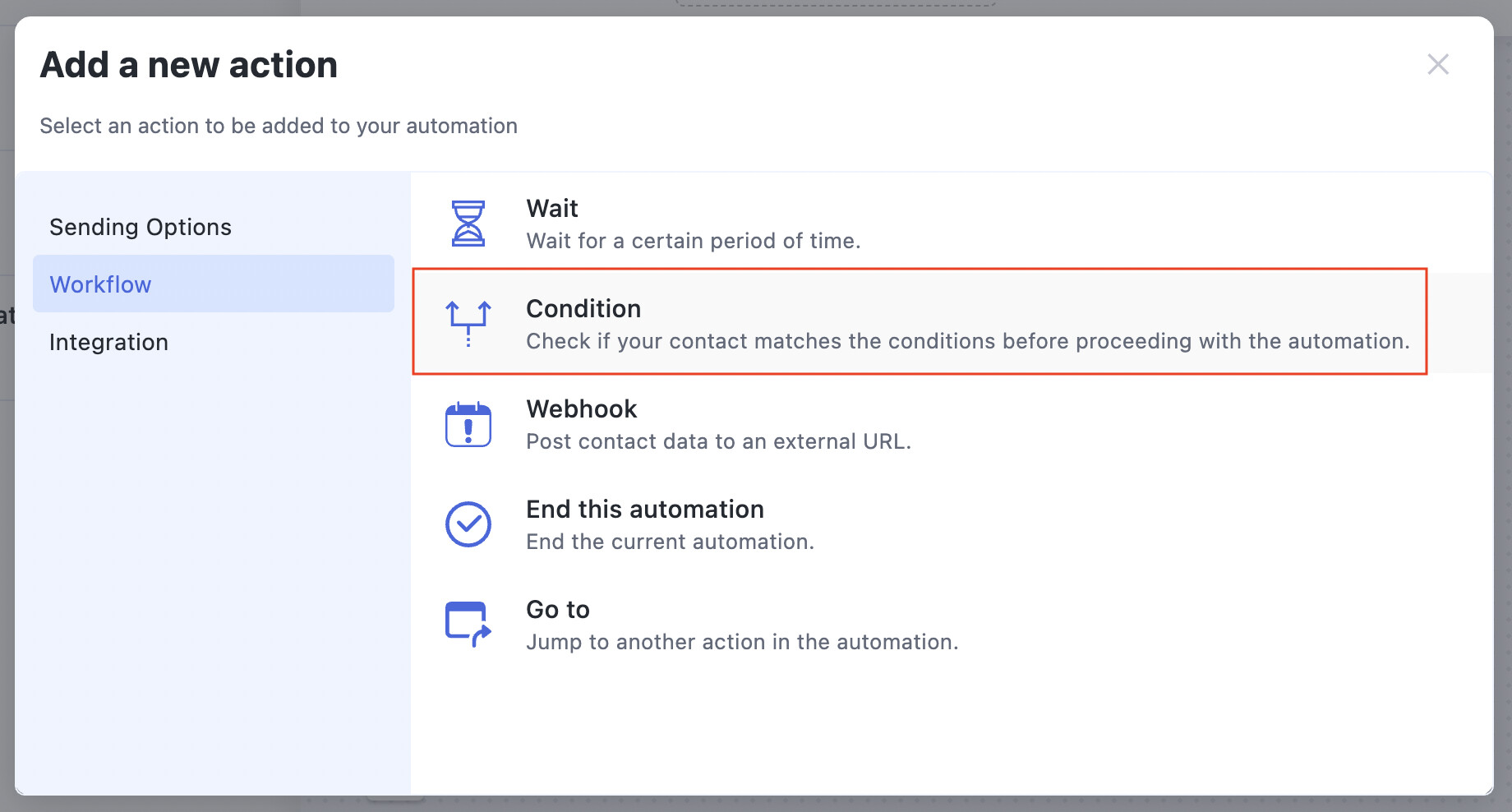Add the Wait action by its title
Viewport: 1512px width, 812px height.
click(552, 209)
